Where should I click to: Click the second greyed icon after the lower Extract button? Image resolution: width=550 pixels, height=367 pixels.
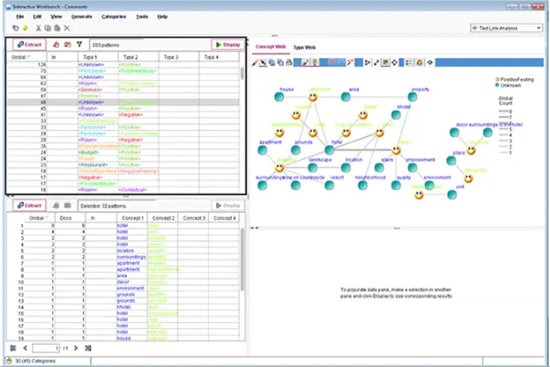coord(68,205)
